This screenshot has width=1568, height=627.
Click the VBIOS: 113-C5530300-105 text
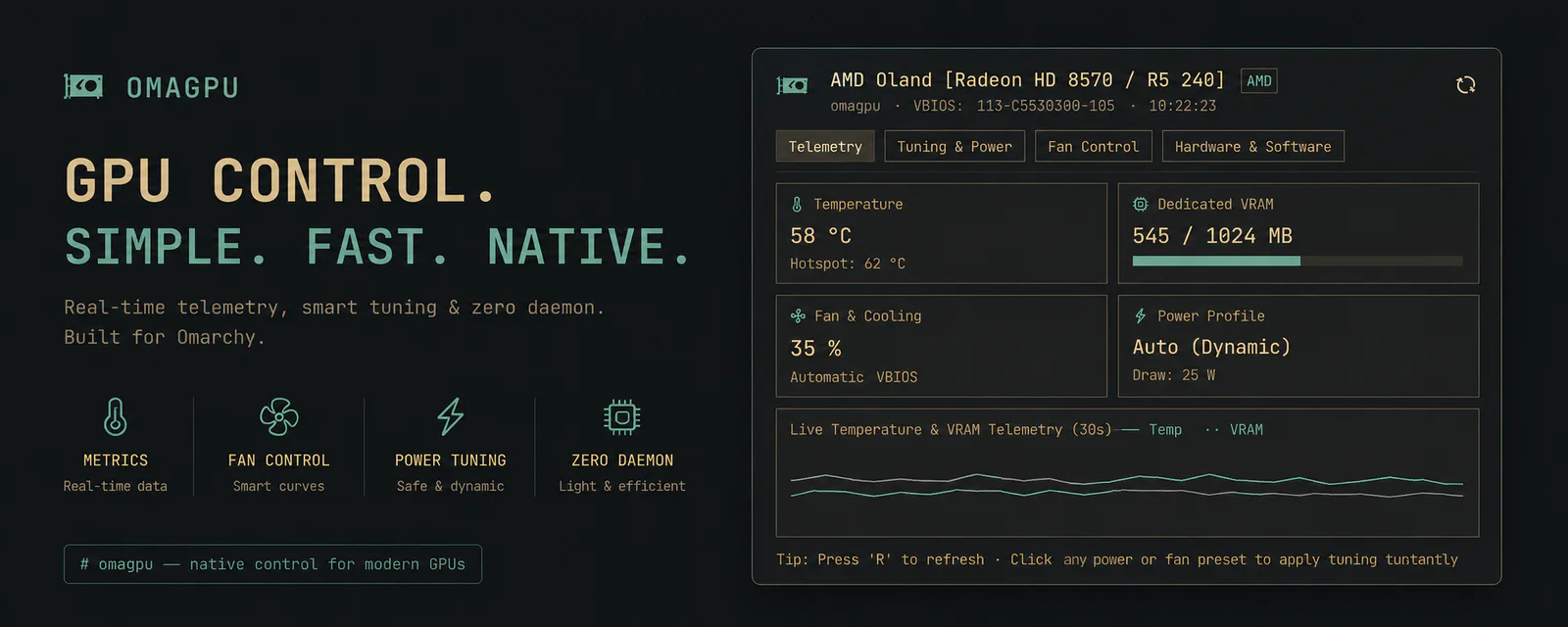point(1014,106)
